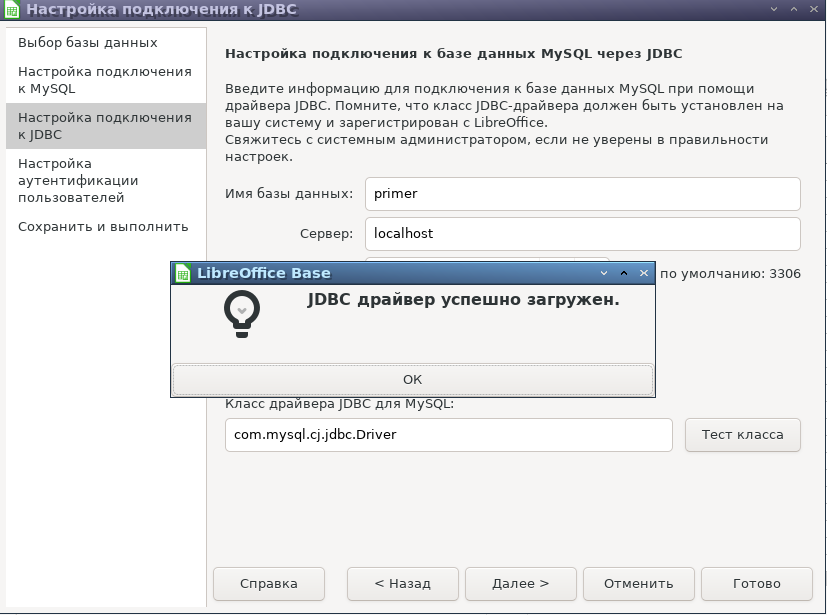Close the JDBC connection wizard window
The width and height of the screenshot is (827, 615).
coord(814,9)
